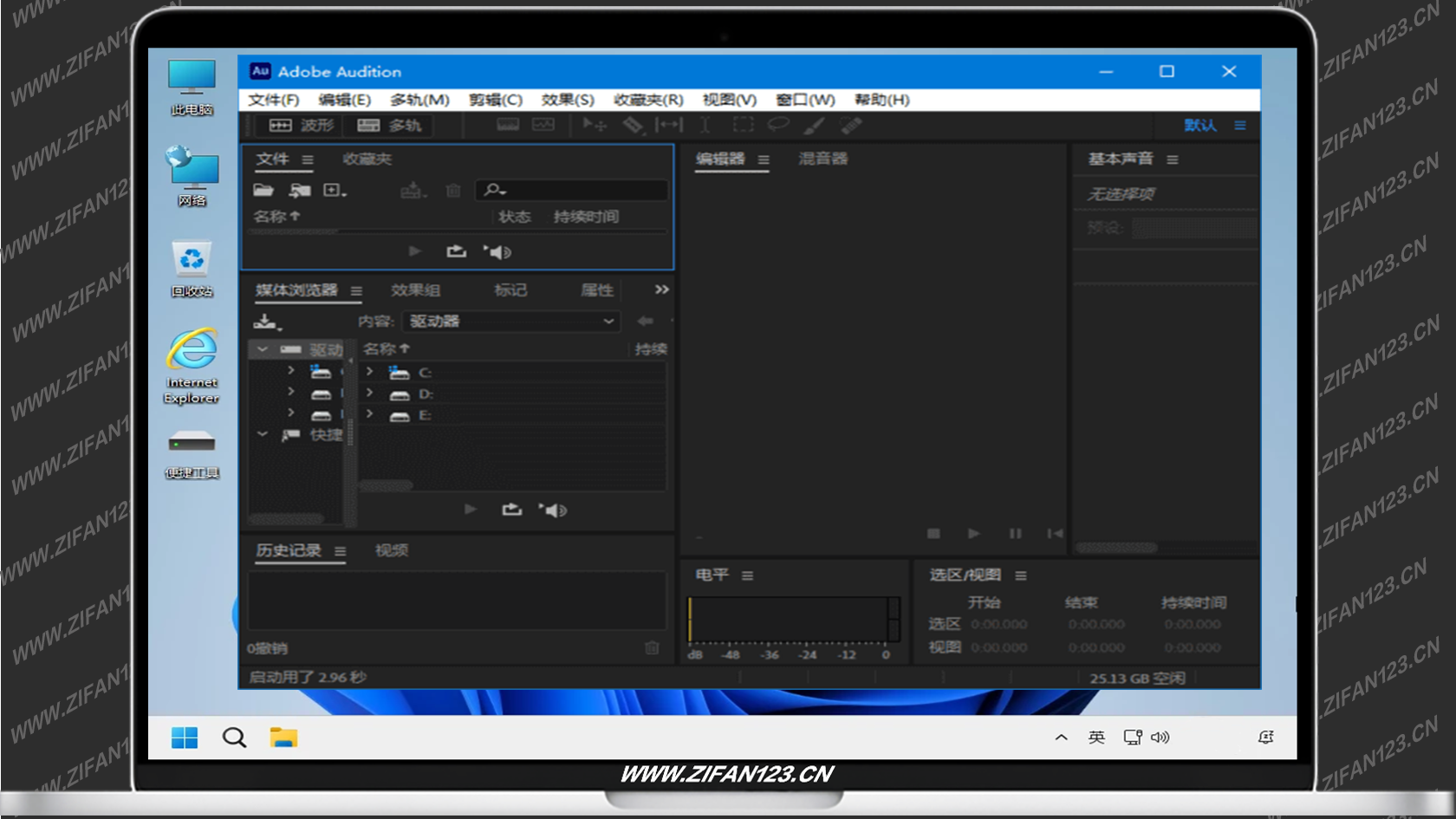This screenshot has width=1456, height=819.
Task: Switch to the 收藏夹 tab
Action: click(367, 159)
